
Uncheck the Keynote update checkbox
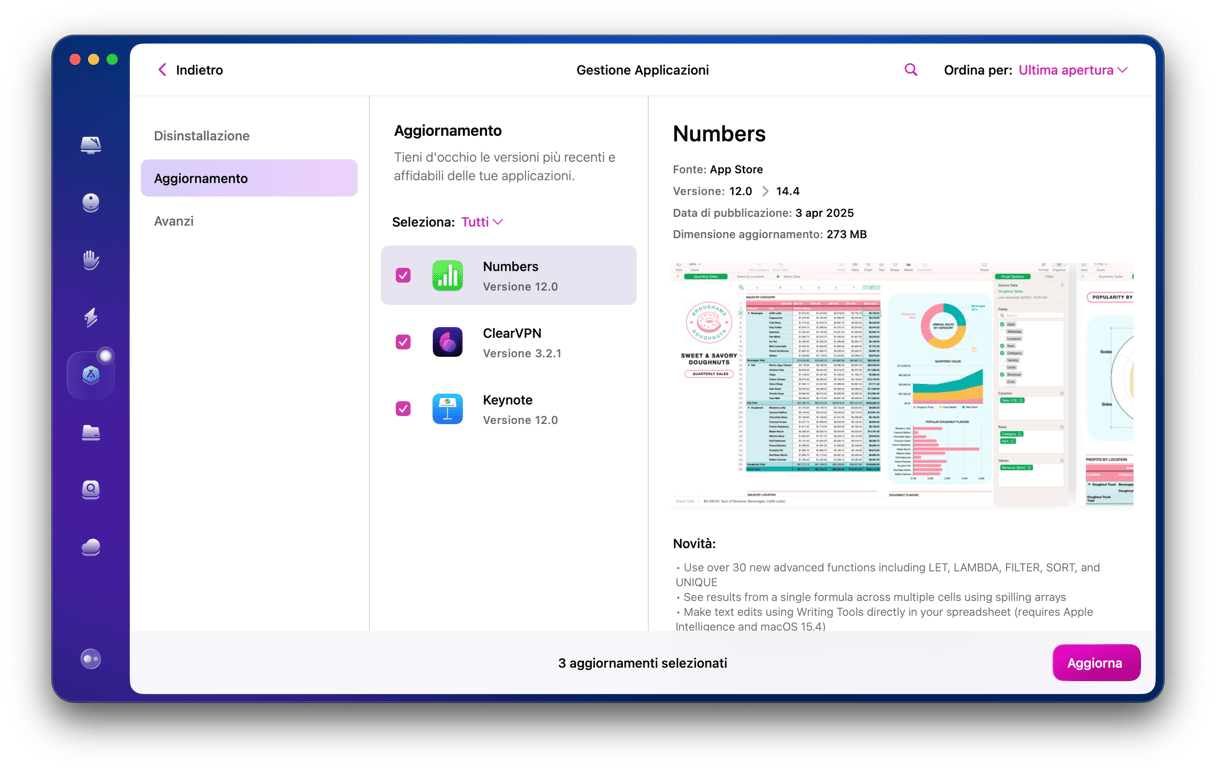tap(403, 409)
